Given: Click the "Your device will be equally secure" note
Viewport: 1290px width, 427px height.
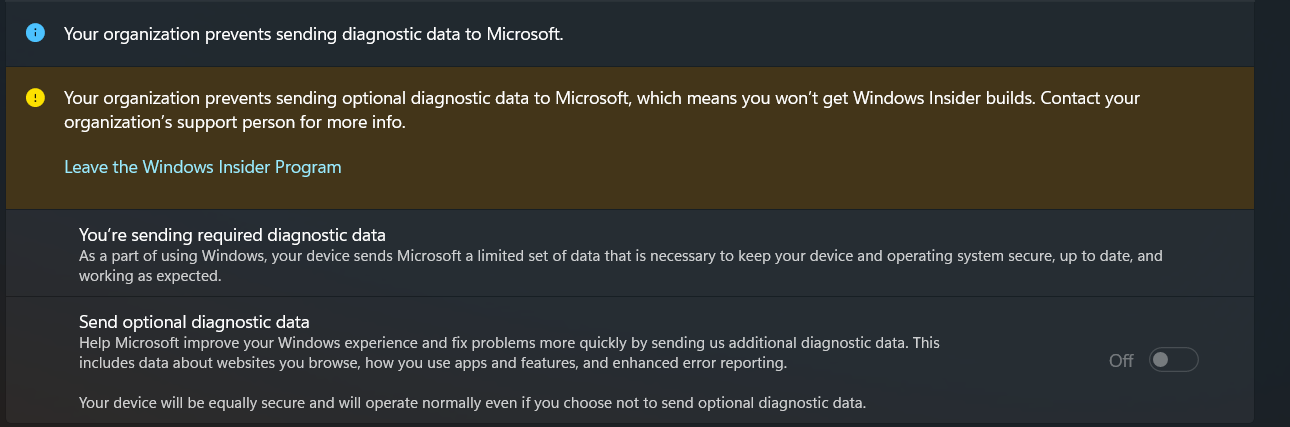Looking at the screenshot, I should coord(472,404).
